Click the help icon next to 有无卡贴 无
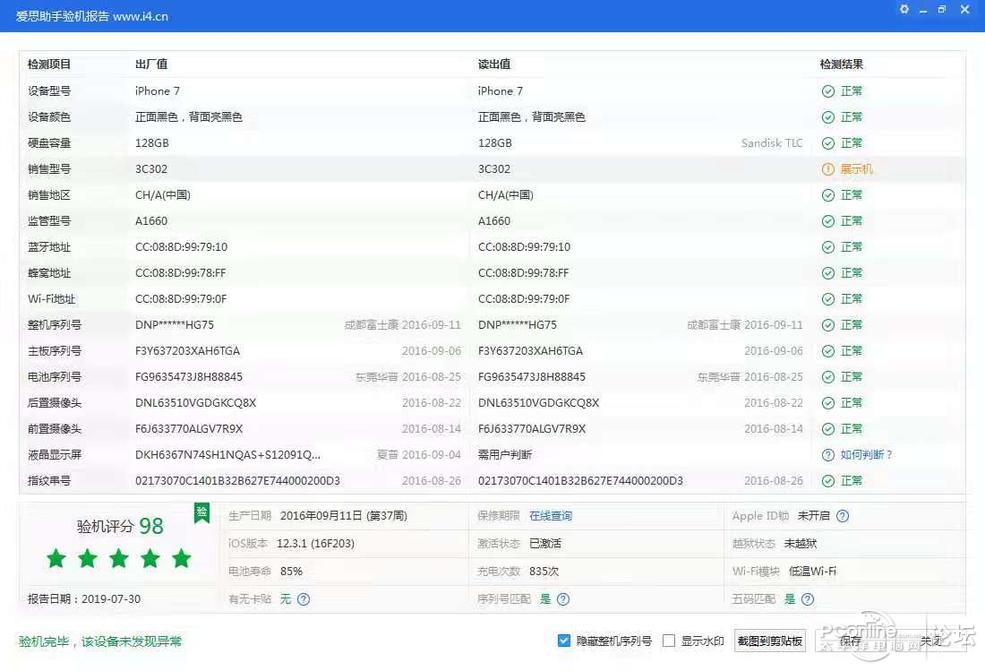This screenshot has height=671, width=985. point(303,599)
